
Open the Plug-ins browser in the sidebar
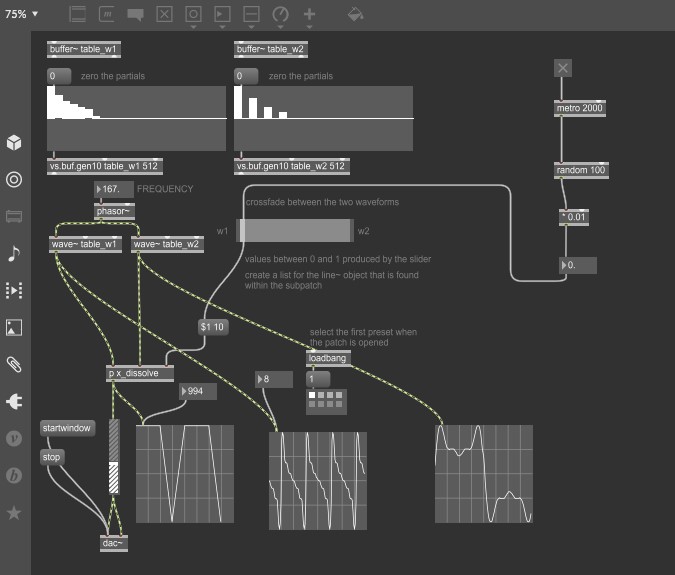click(x=14, y=401)
